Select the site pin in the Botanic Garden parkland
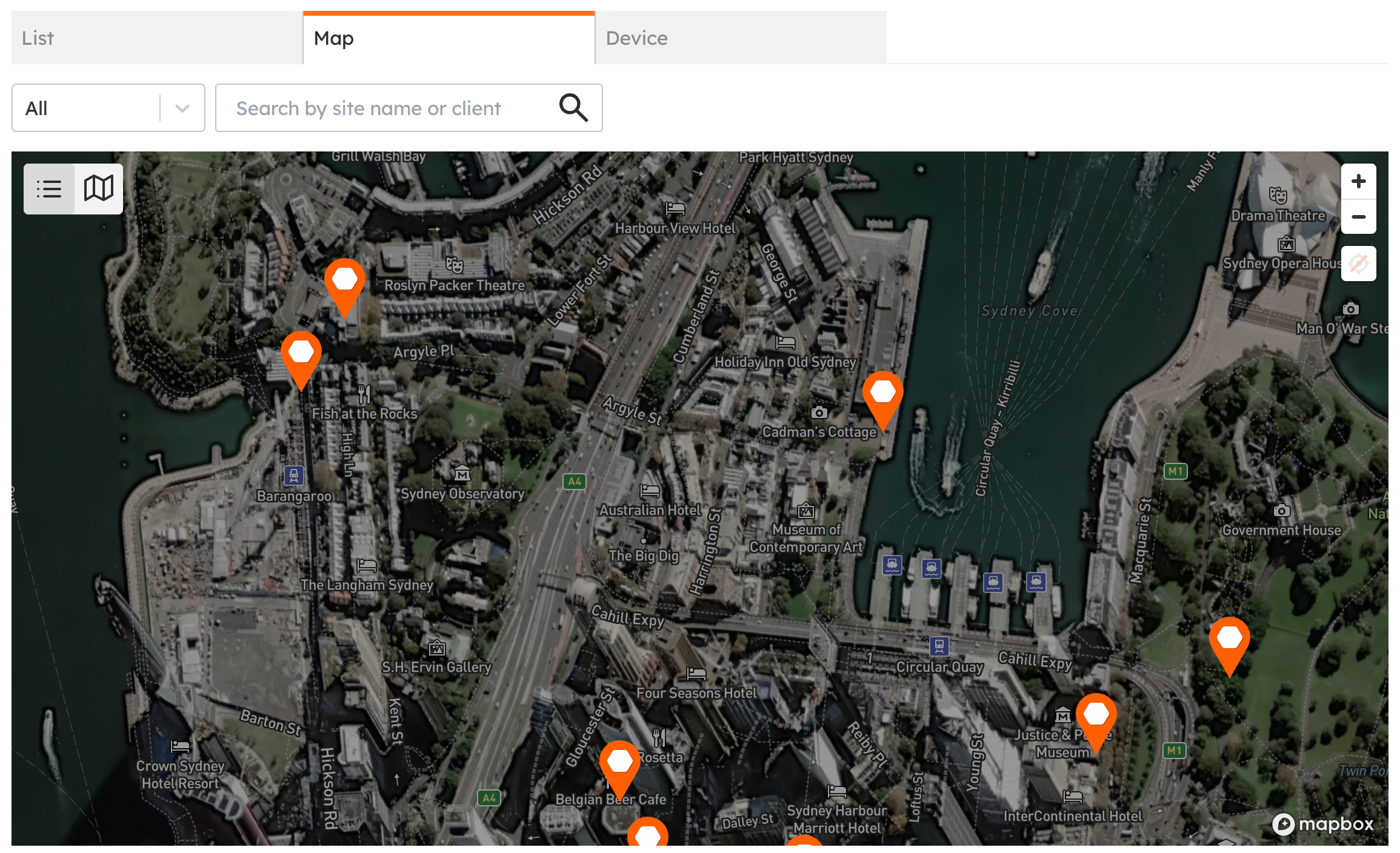Screen dimensions: 1400x853 [x=1229, y=639]
